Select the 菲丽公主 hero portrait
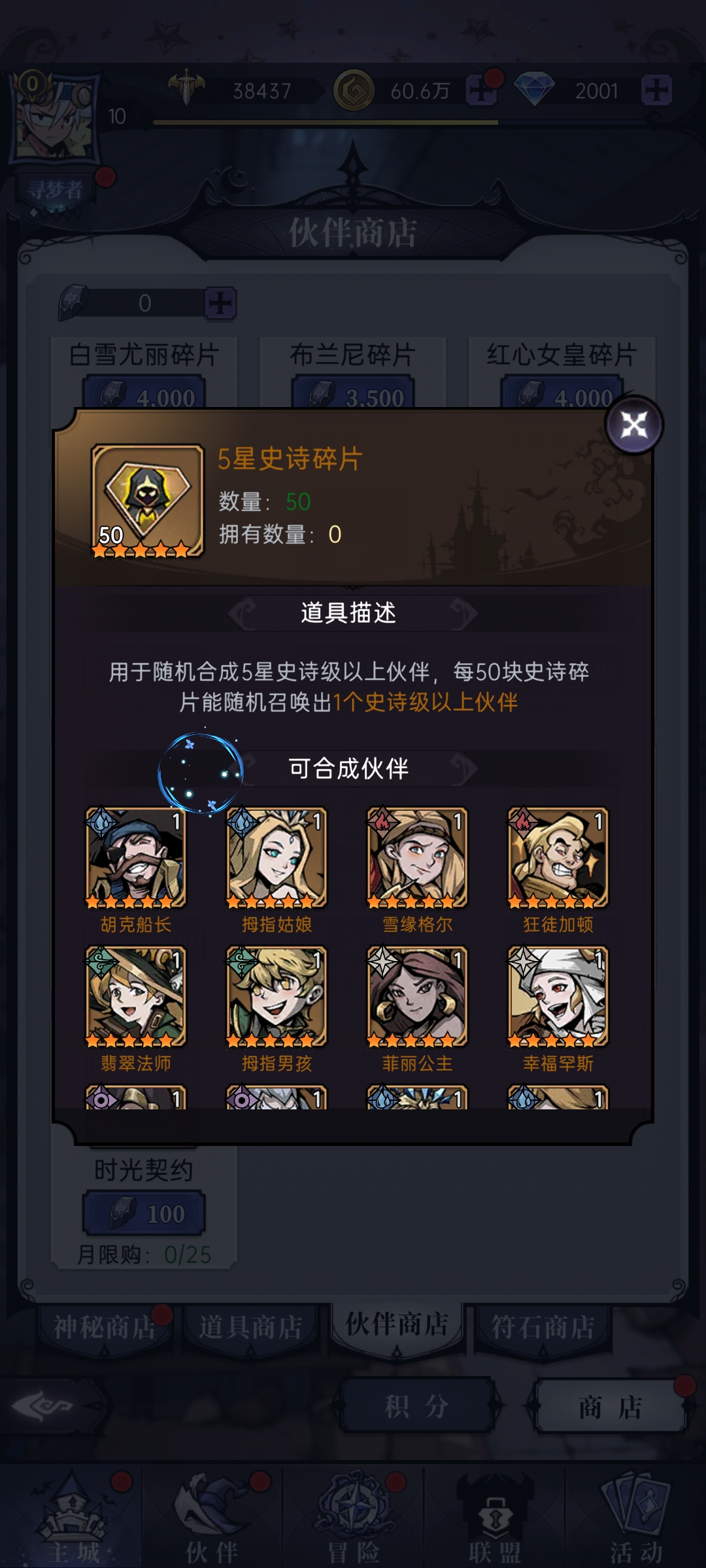The image size is (706, 1568). (417, 996)
